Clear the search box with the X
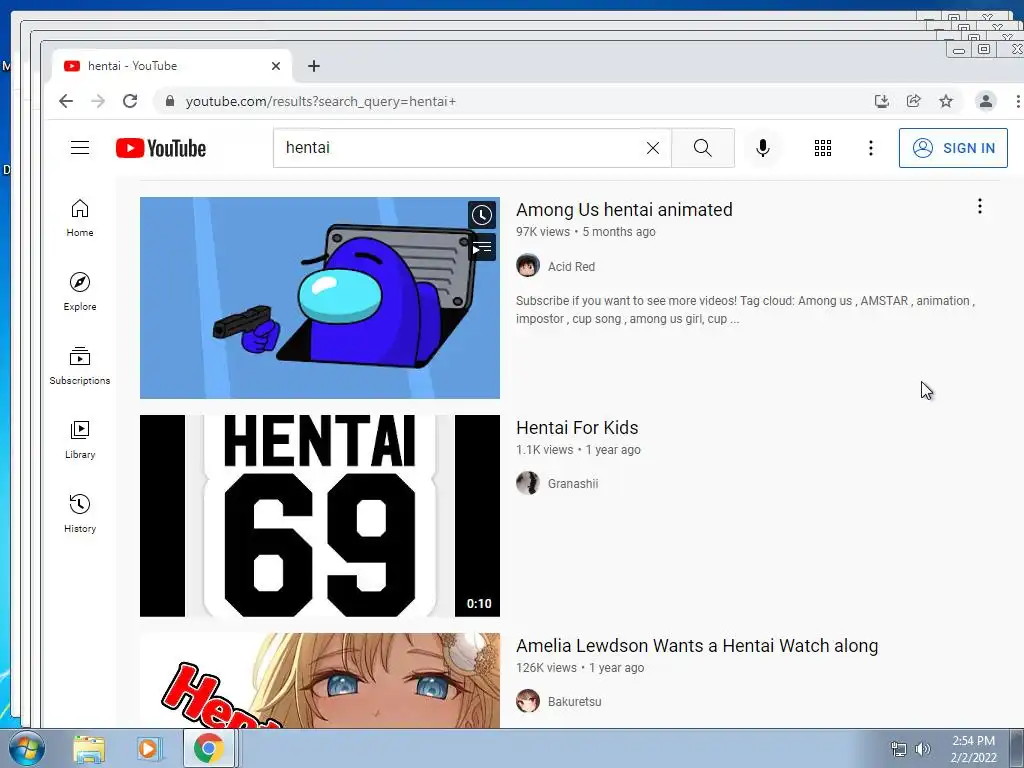This screenshot has height=768, width=1024. 652,148
